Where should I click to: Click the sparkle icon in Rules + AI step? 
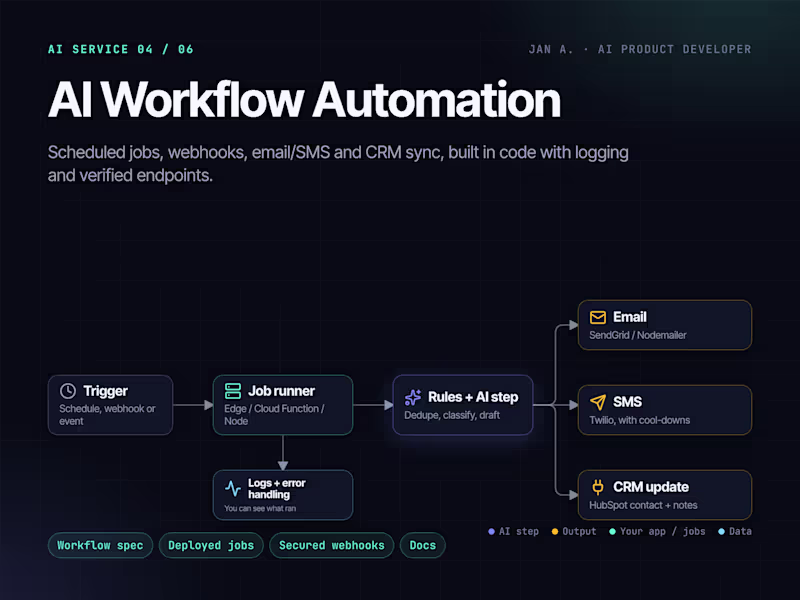coord(413,397)
